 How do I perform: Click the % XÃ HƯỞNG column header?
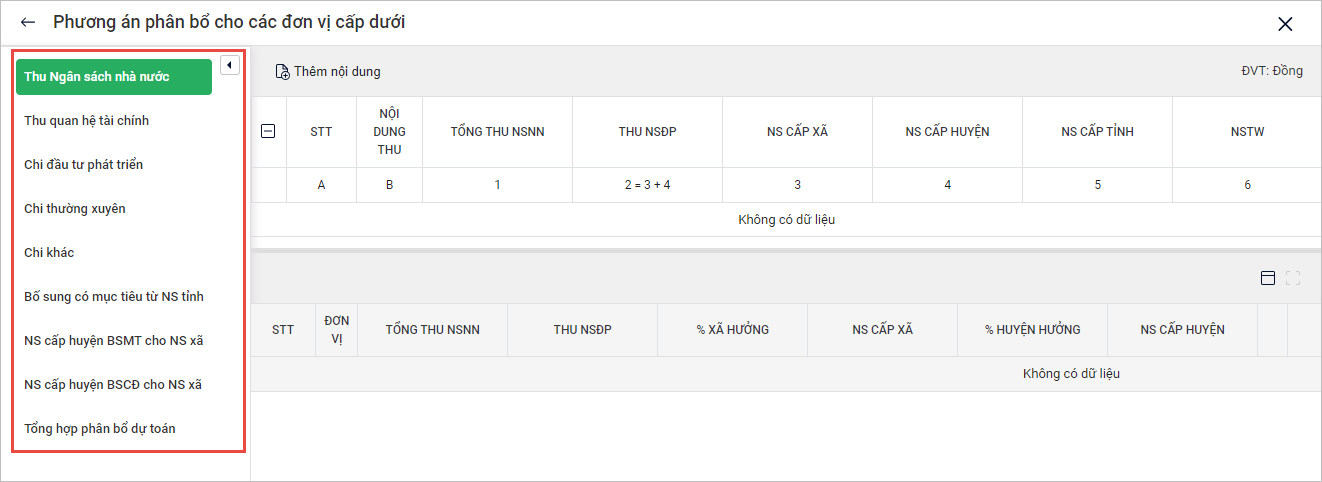point(732,330)
